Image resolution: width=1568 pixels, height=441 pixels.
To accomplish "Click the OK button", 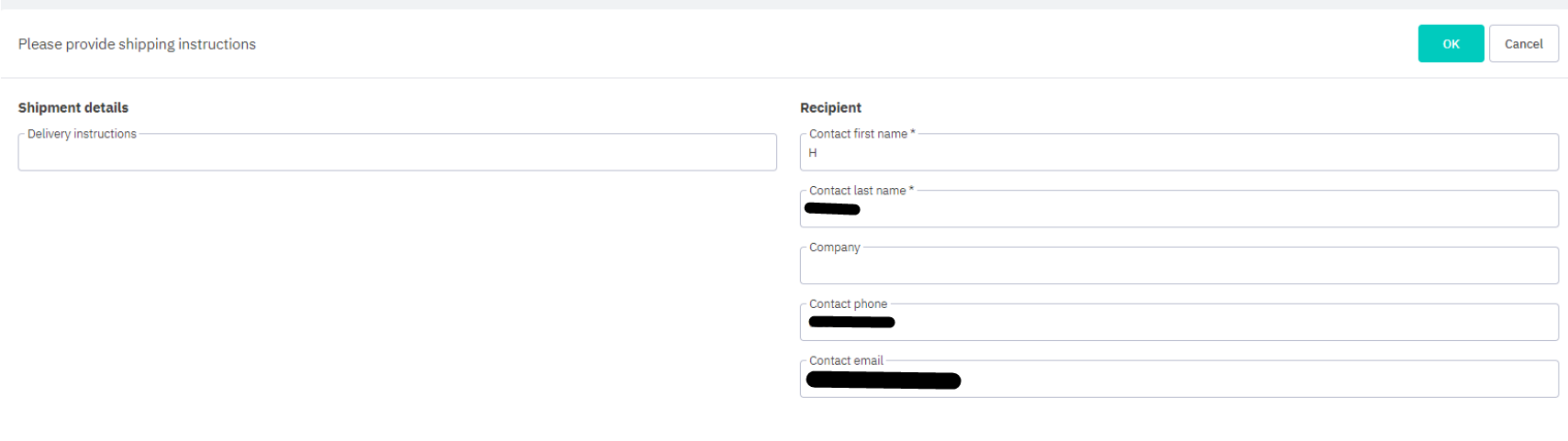I will click(1450, 44).
